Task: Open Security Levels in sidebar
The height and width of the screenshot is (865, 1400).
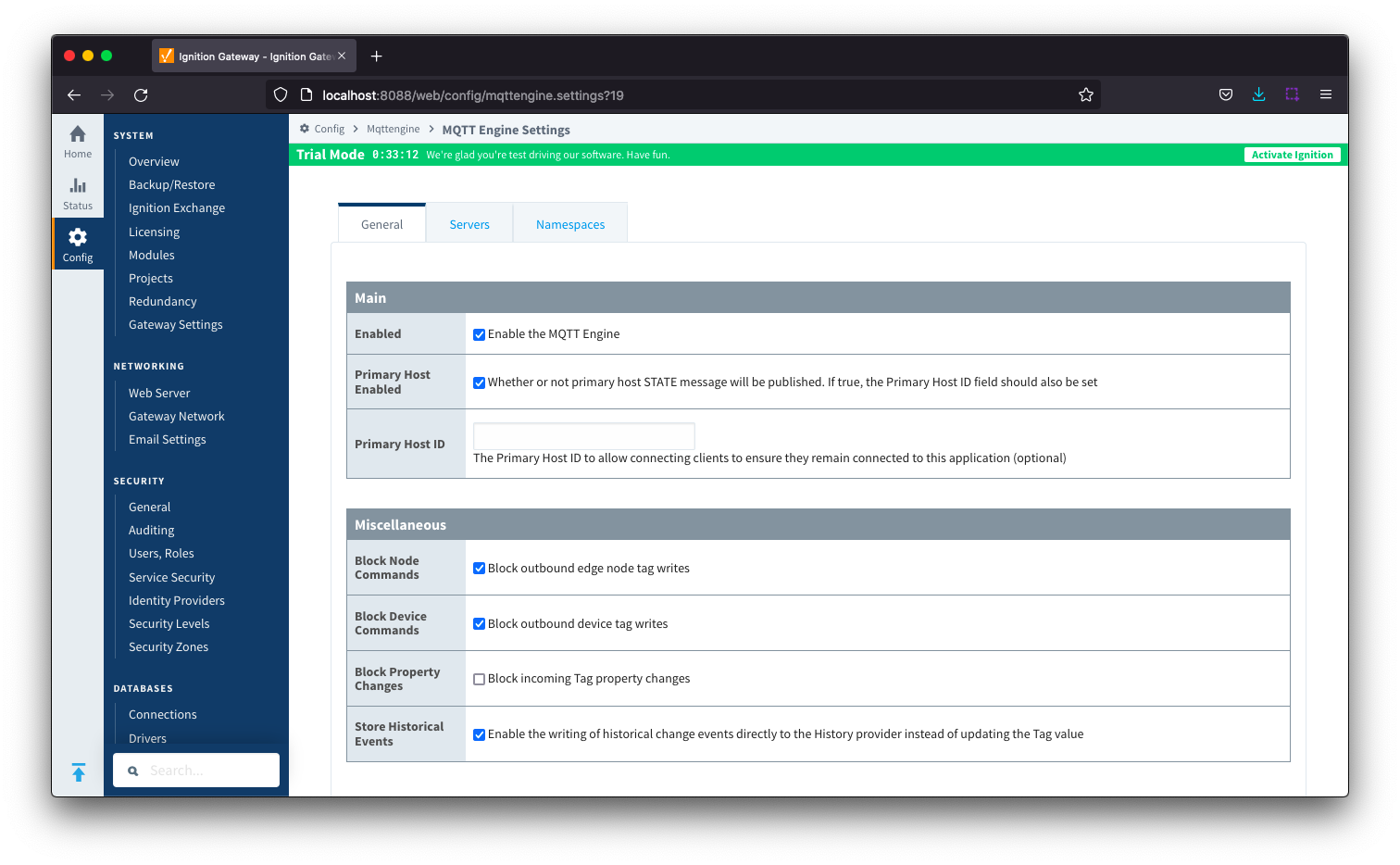Action: pyautogui.click(x=169, y=623)
